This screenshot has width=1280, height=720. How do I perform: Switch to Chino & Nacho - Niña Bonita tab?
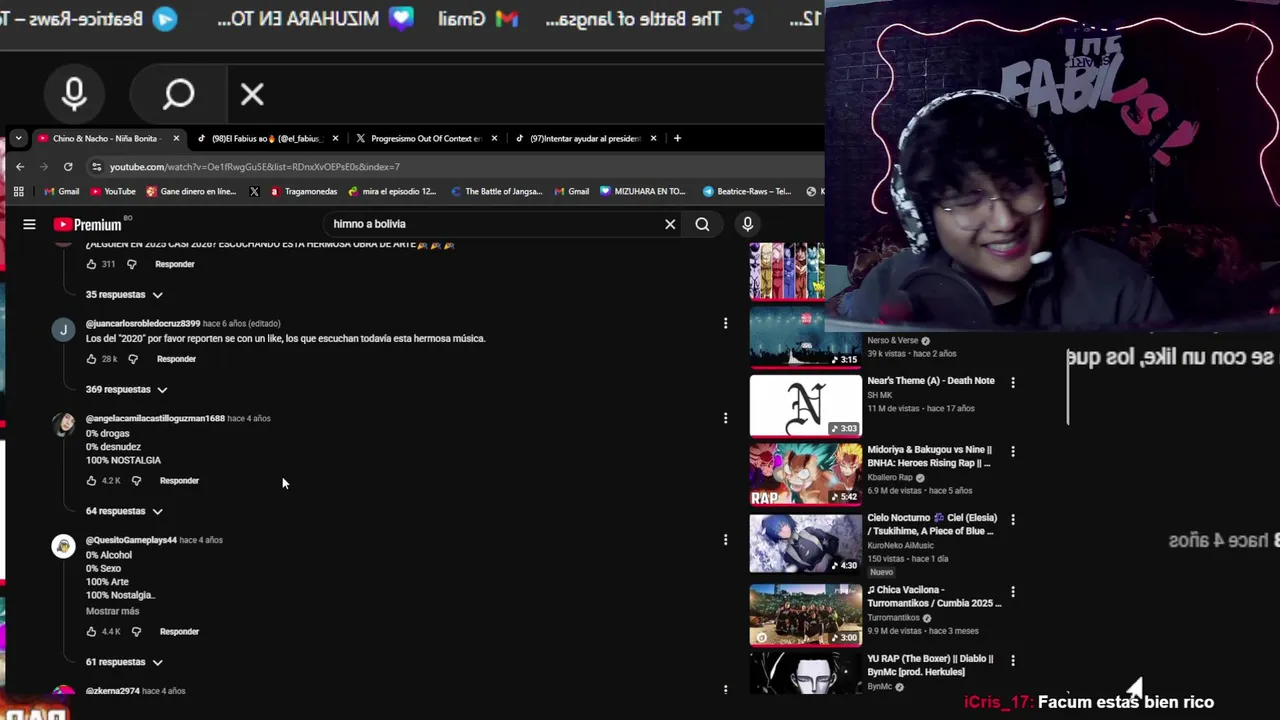tap(105, 138)
